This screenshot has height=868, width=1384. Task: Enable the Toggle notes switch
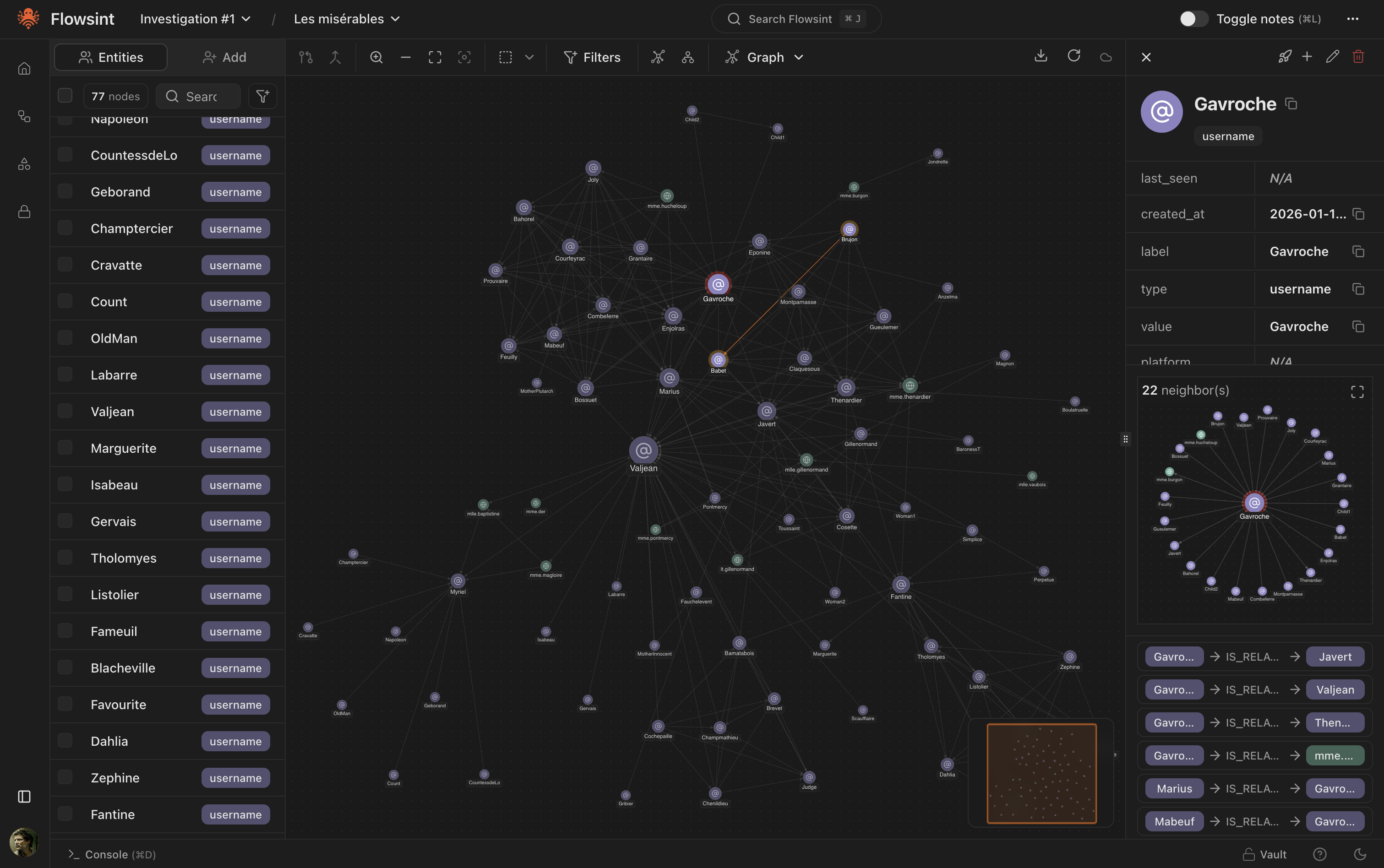click(1194, 18)
